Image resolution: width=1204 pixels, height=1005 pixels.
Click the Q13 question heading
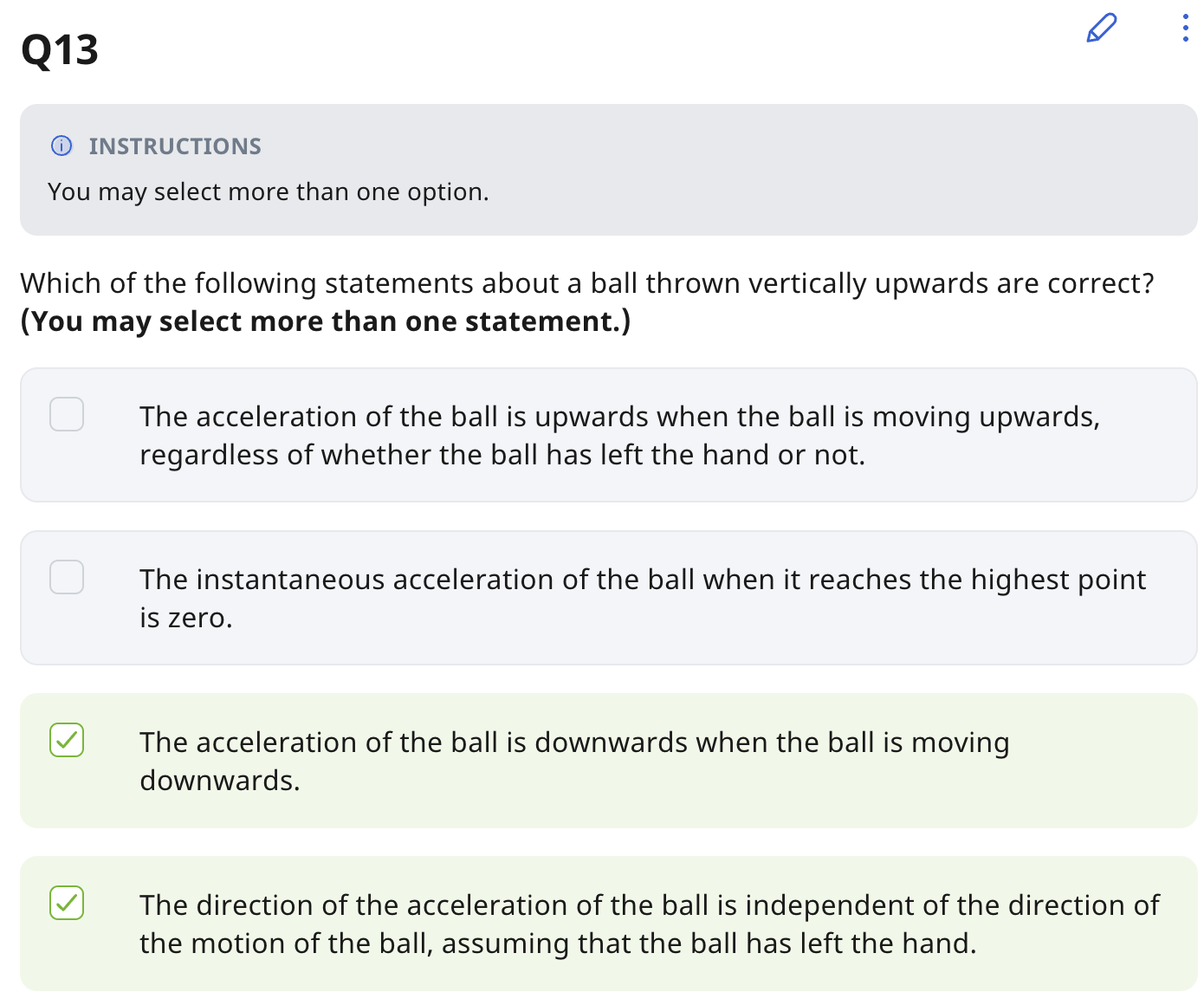(60, 50)
